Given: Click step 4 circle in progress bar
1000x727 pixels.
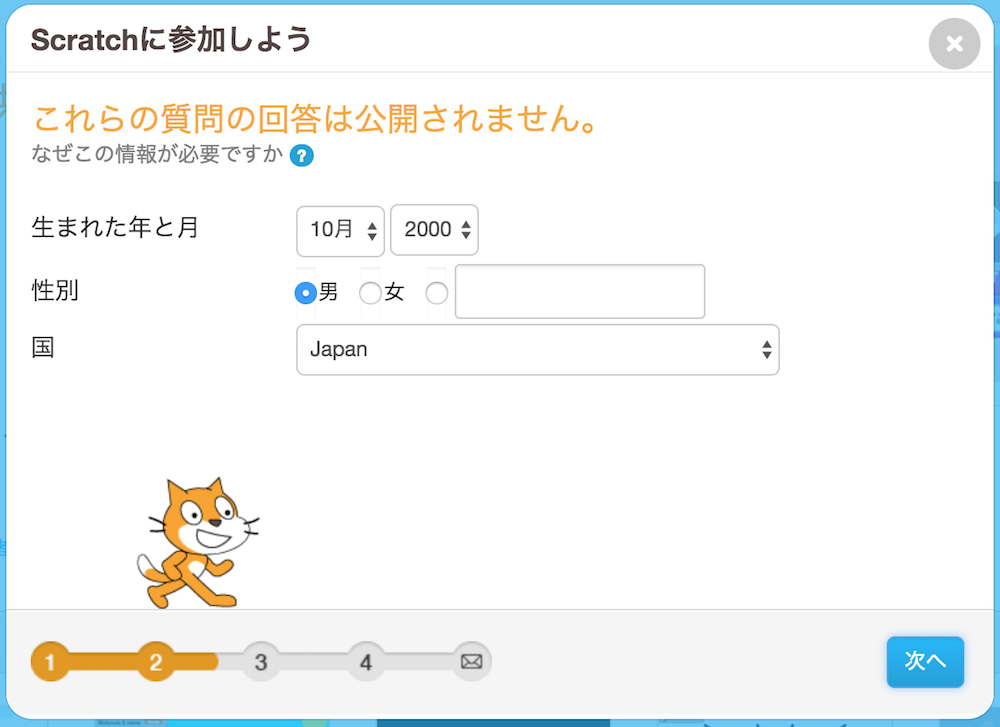Looking at the screenshot, I should 366,661.
